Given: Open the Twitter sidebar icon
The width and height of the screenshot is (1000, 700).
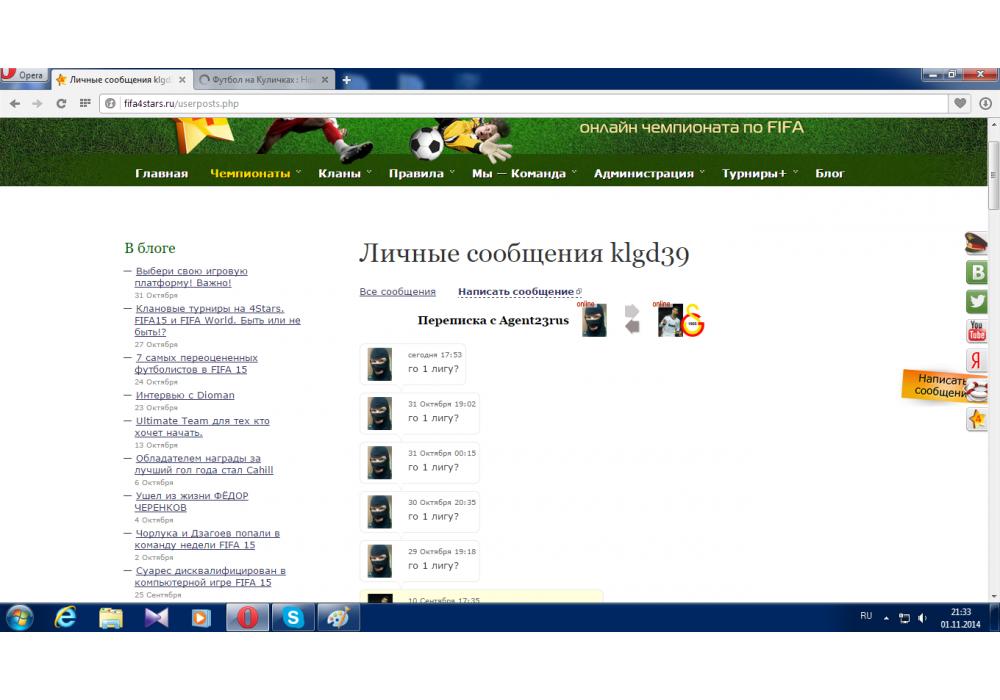Looking at the screenshot, I should (x=976, y=301).
